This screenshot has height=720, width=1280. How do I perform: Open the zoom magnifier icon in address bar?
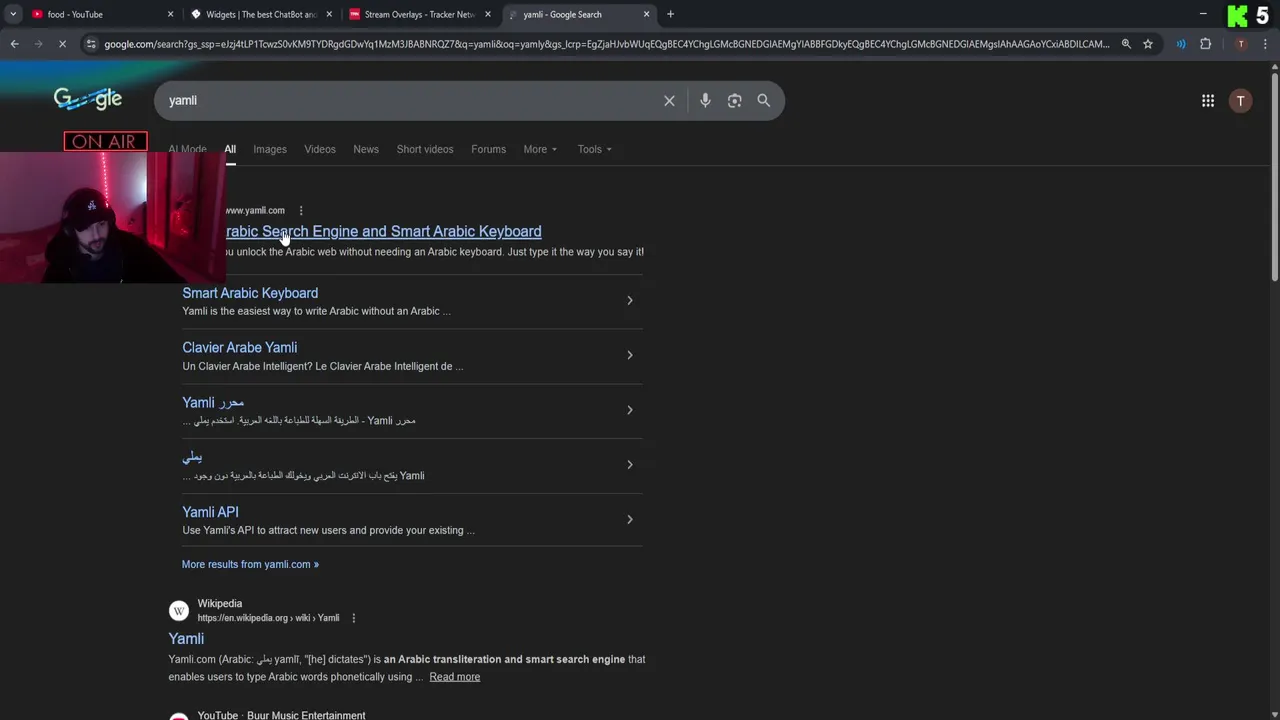[1126, 44]
